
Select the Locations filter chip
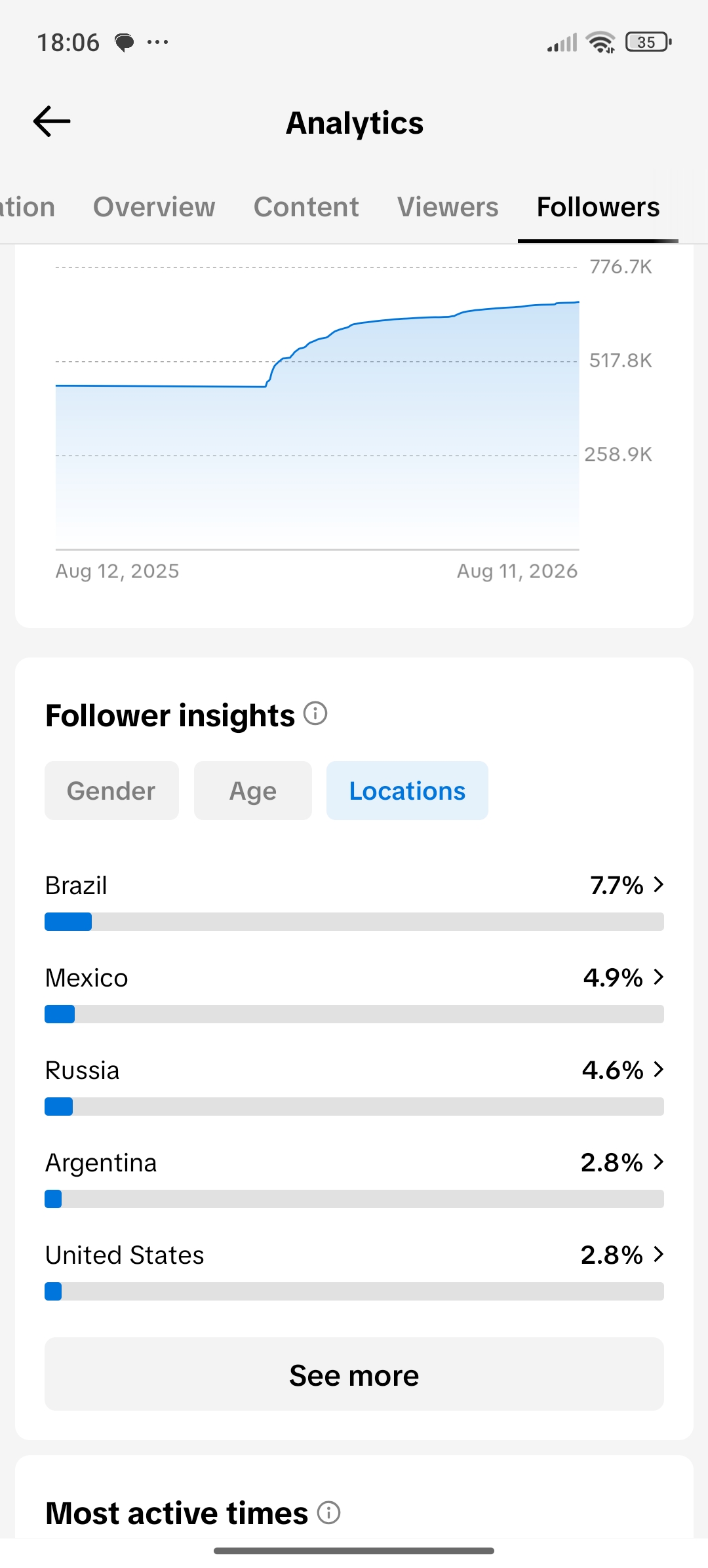[x=407, y=791]
